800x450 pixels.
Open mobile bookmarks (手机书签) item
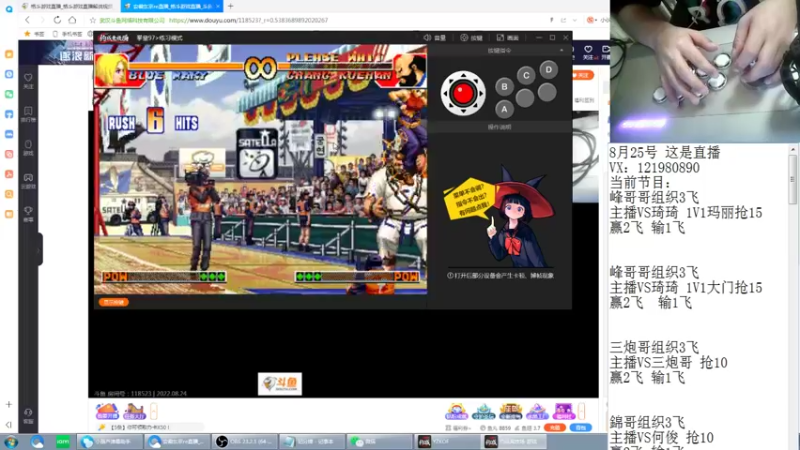(68, 34)
